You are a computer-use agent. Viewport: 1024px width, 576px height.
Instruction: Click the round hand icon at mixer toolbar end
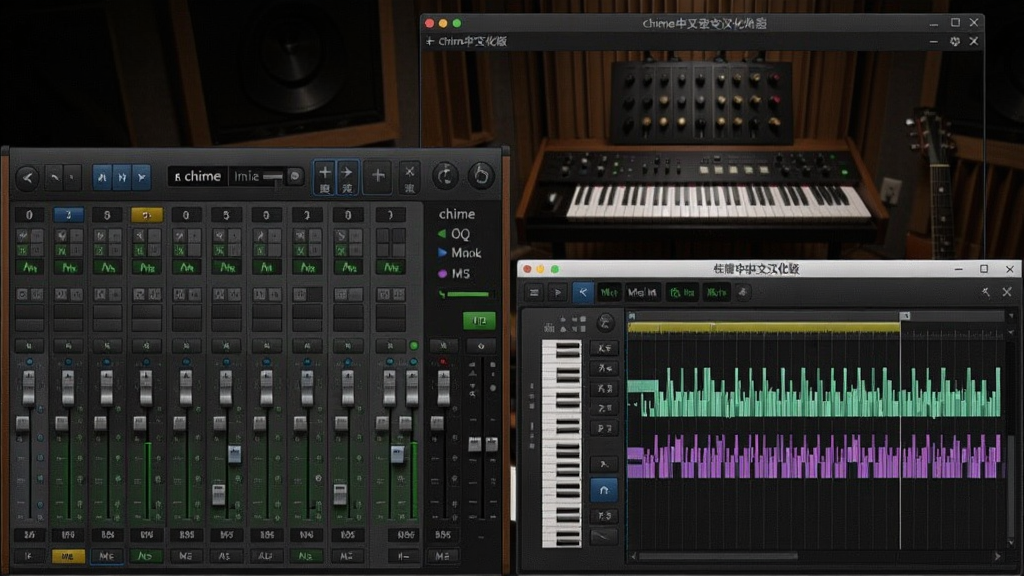coord(481,175)
